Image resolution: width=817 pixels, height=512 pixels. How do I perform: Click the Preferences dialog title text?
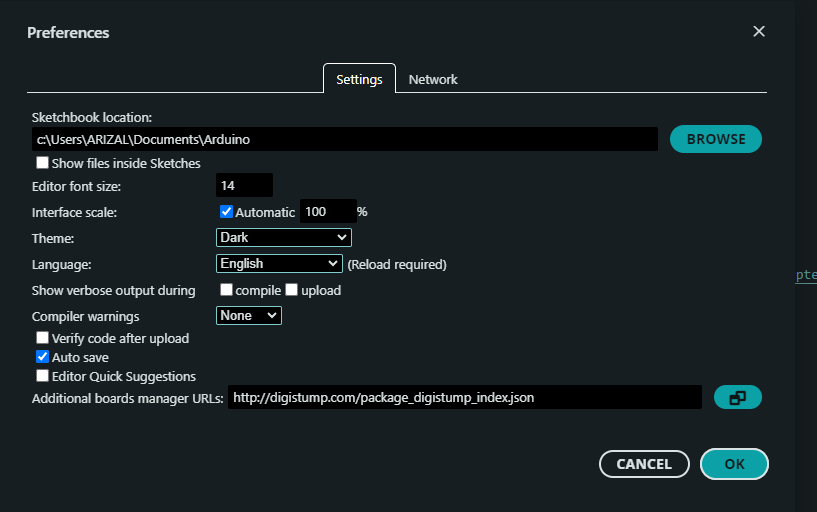click(68, 32)
